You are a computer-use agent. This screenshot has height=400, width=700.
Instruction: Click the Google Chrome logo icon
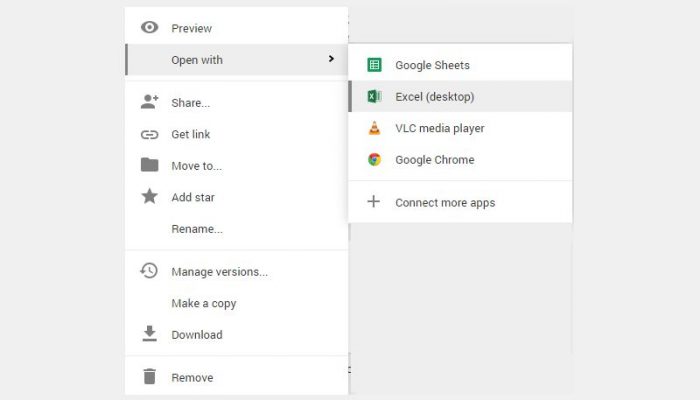[x=374, y=159]
